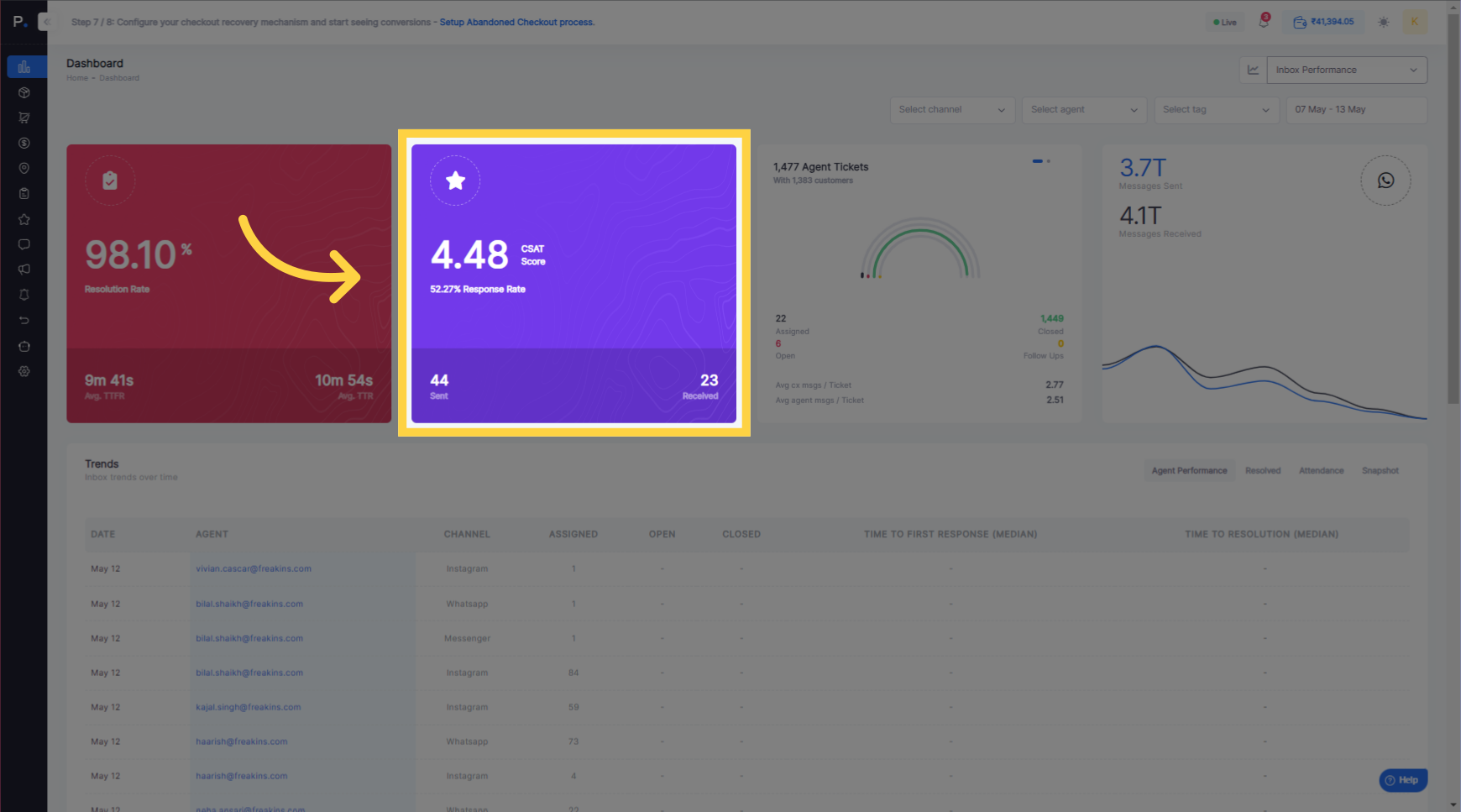Open Select agent dropdown
1461x812 pixels.
point(1084,110)
